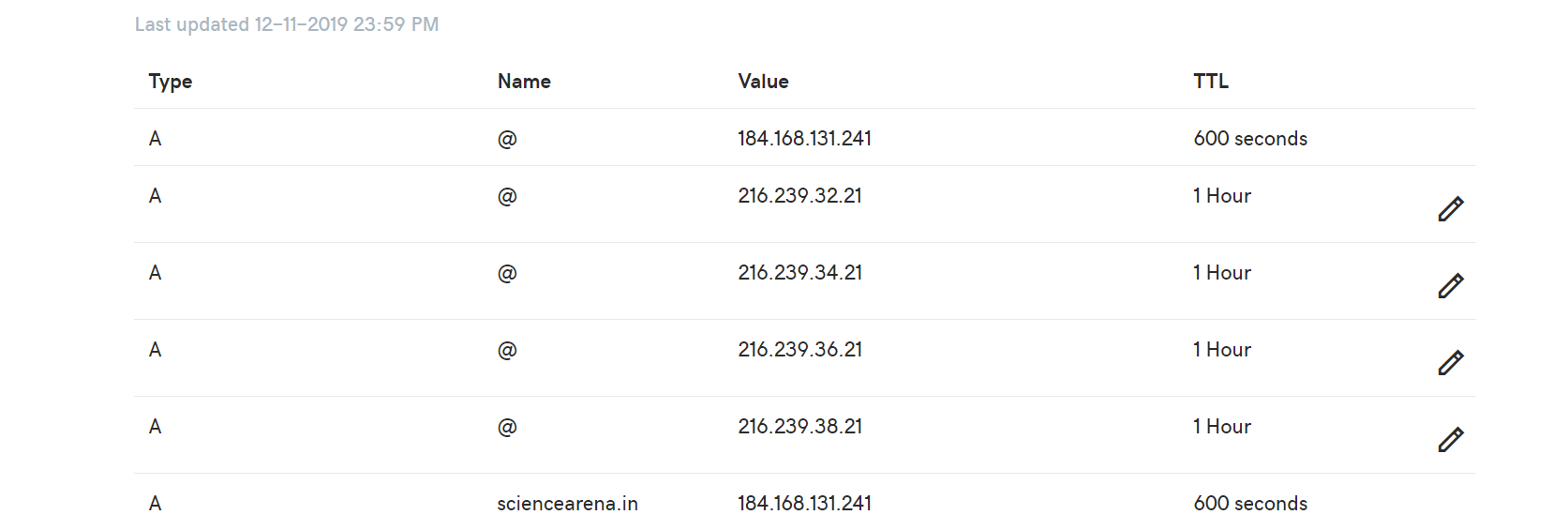Image resolution: width=1568 pixels, height=530 pixels.
Task: Select the IP address 216.239.36.21
Action: coord(799,350)
